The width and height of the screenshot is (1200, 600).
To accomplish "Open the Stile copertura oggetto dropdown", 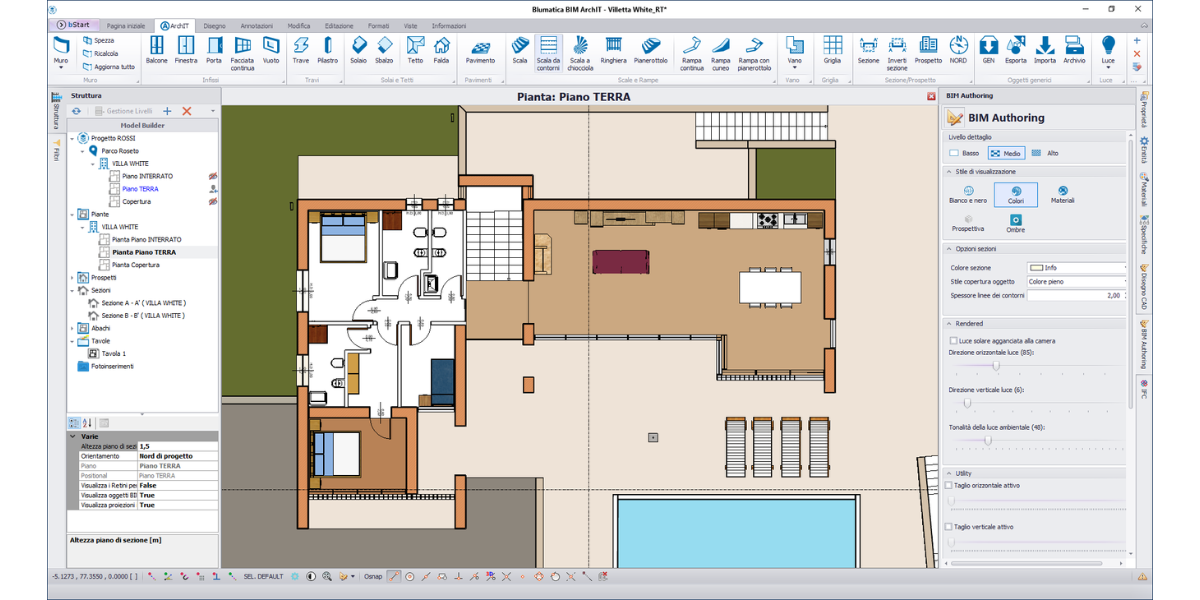I will coord(1126,282).
